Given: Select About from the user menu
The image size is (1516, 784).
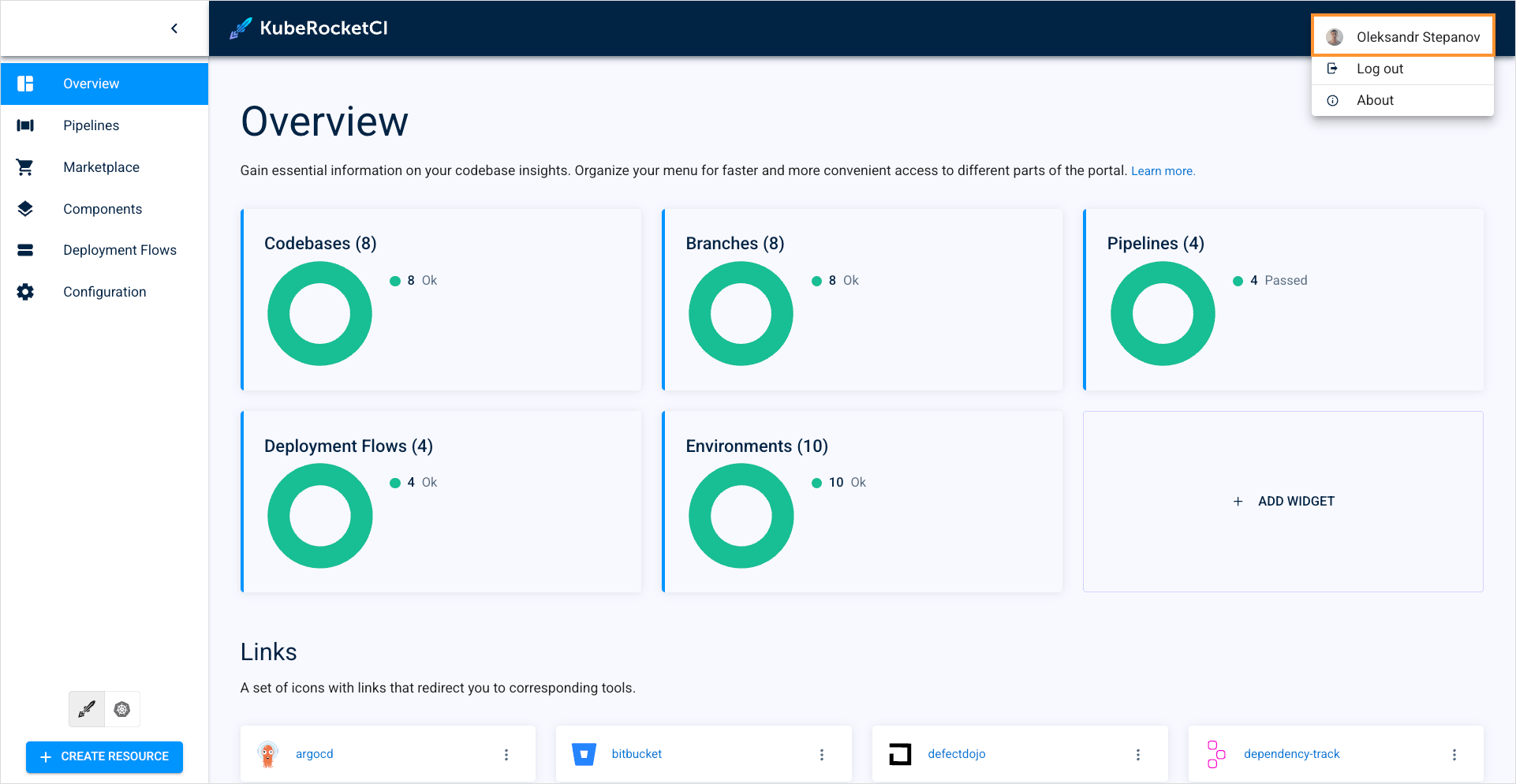Looking at the screenshot, I should [x=1375, y=100].
